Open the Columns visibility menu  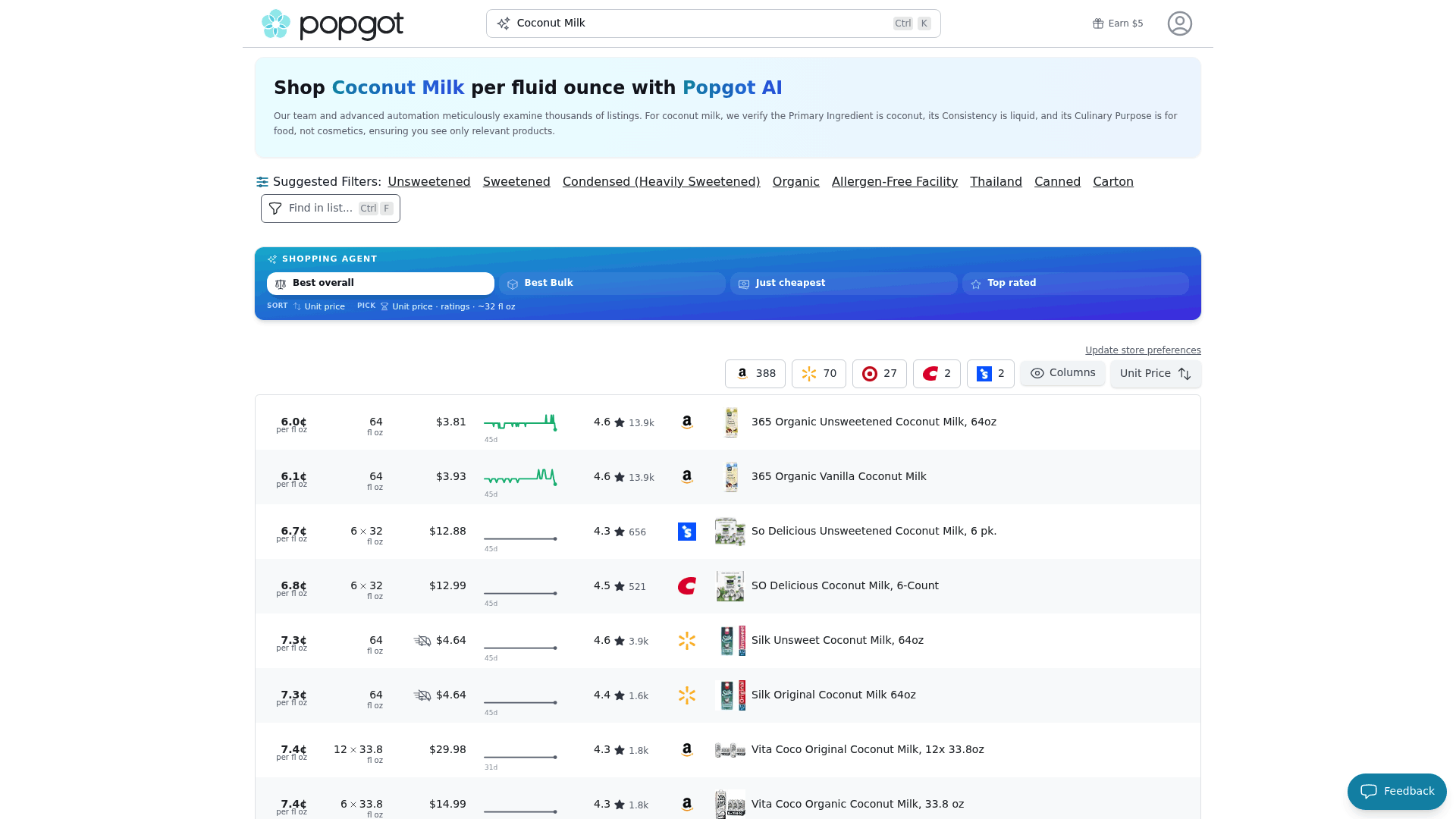click(1062, 373)
